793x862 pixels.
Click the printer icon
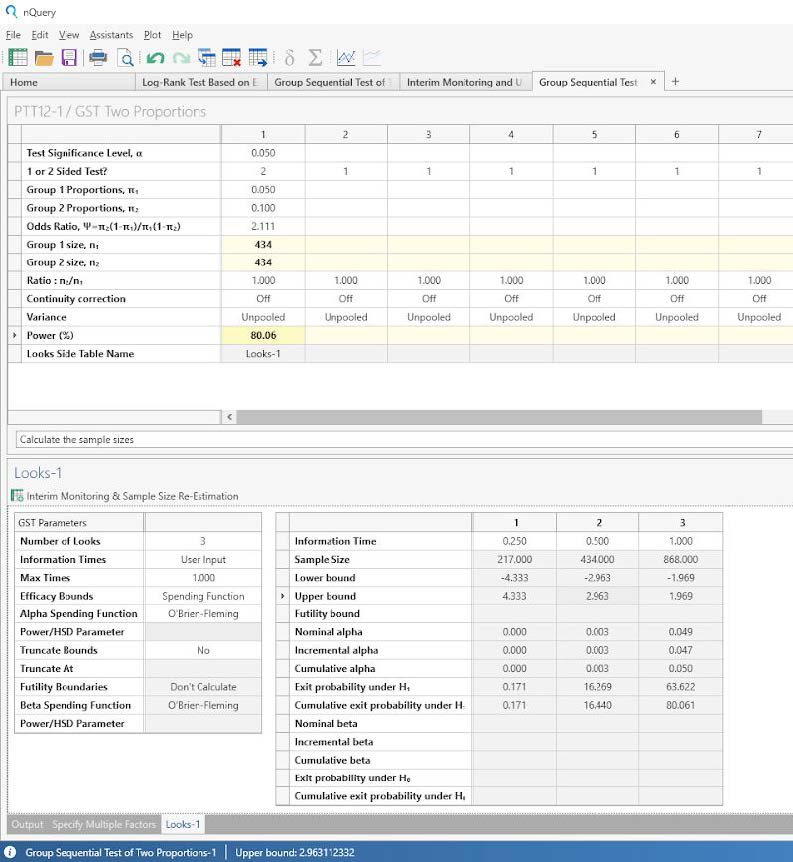point(99,57)
